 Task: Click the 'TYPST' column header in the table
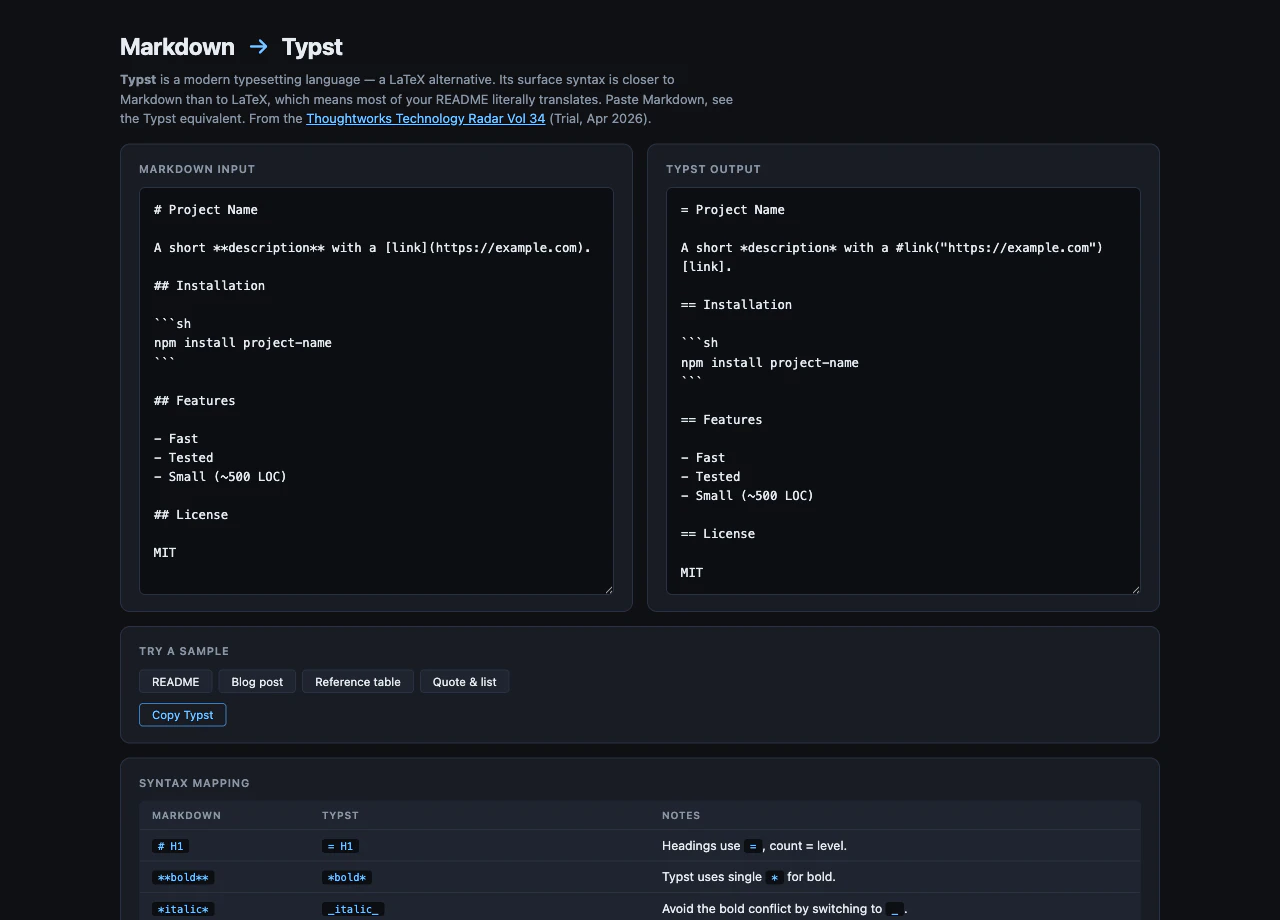click(340, 816)
